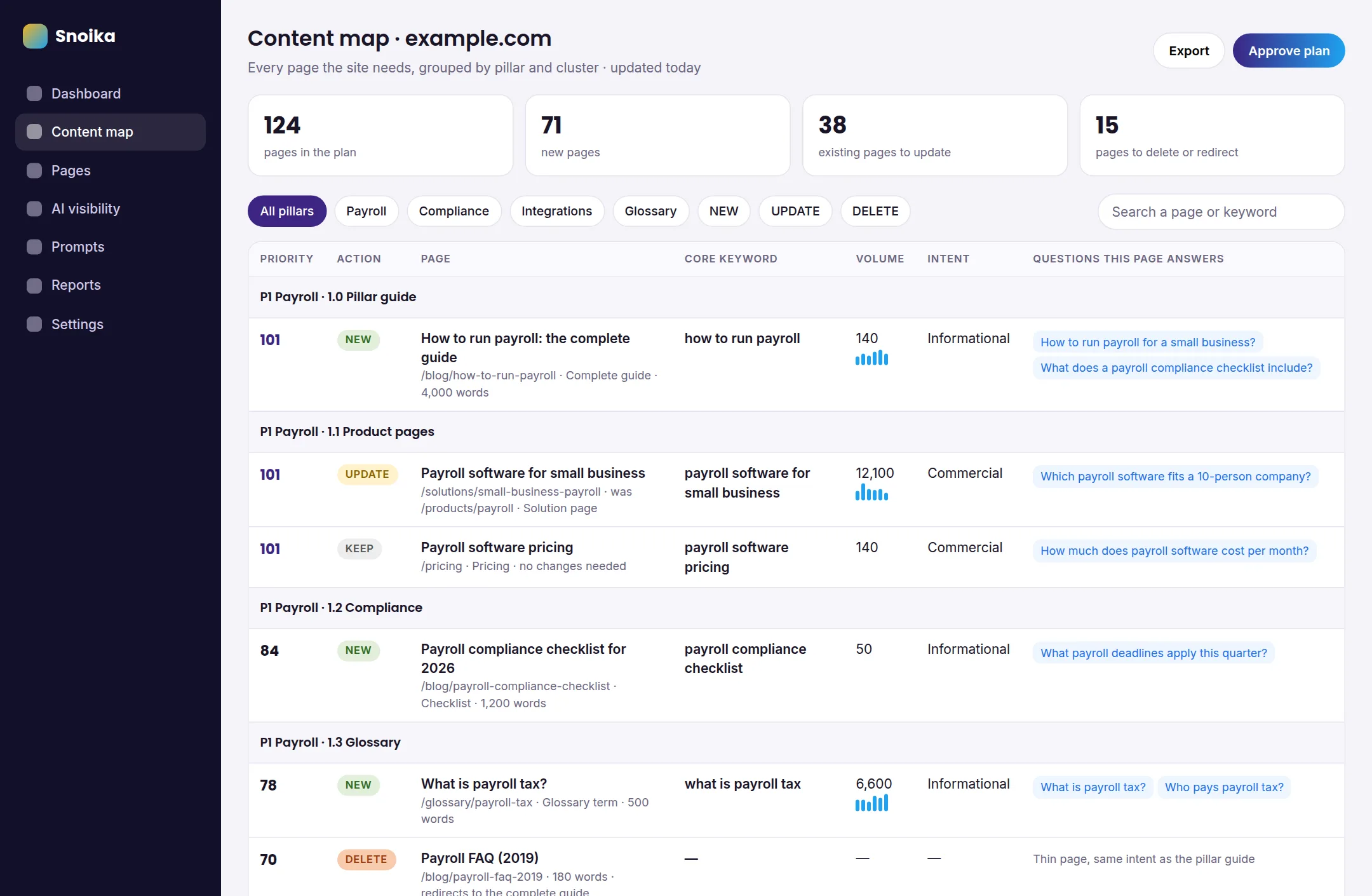1372x896 pixels.
Task: Click the Snoika logo icon
Action: [35, 36]
